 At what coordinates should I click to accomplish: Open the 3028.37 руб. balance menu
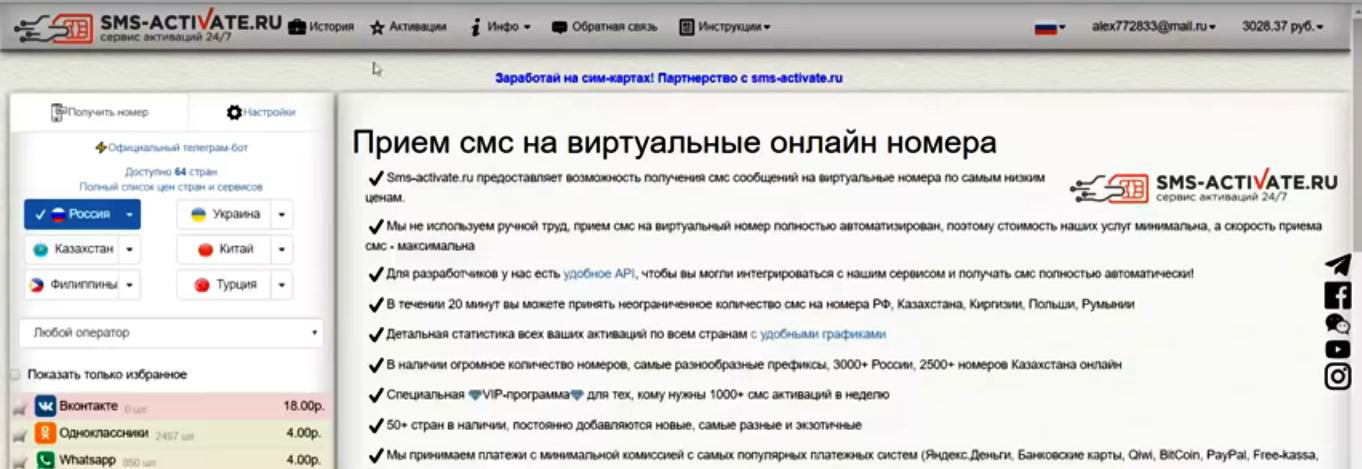pos(1282,27)
